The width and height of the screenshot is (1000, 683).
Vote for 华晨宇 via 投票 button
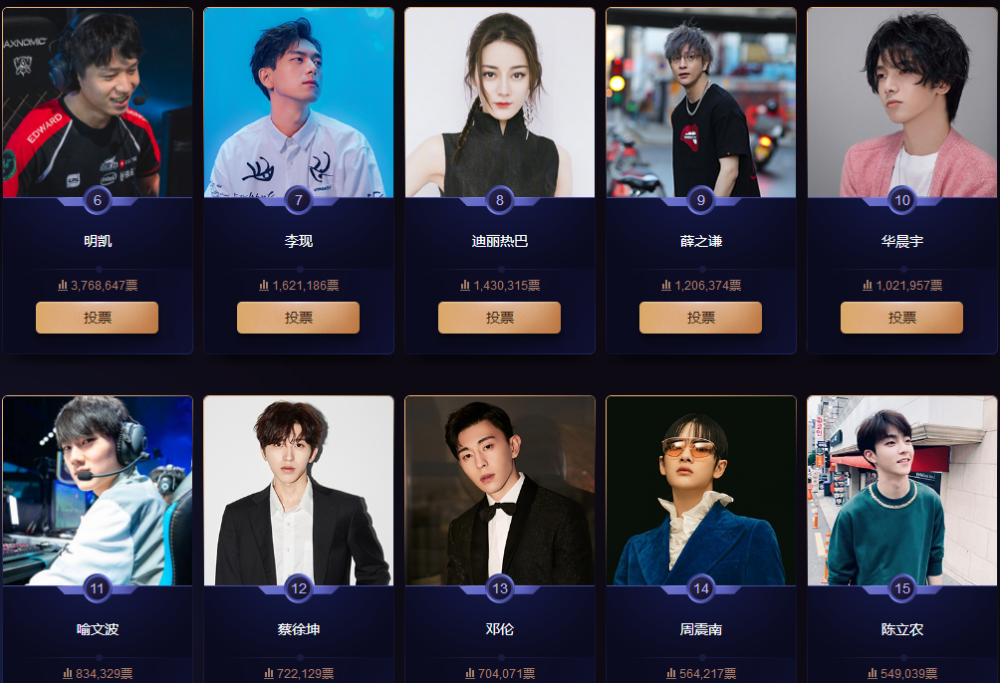click(x=902, y=318)
